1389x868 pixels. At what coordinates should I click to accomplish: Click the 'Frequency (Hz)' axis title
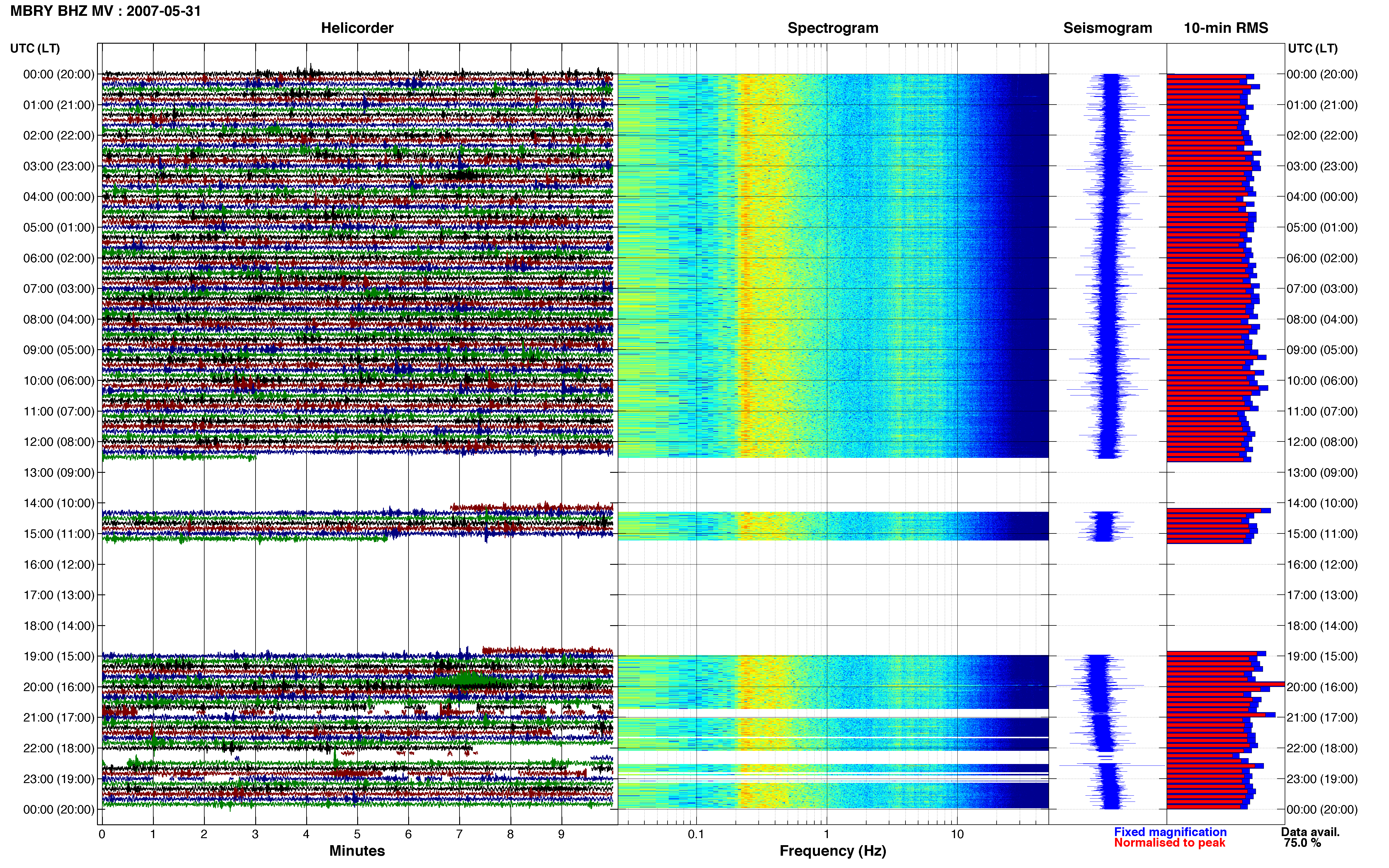(x=833, y=851)
